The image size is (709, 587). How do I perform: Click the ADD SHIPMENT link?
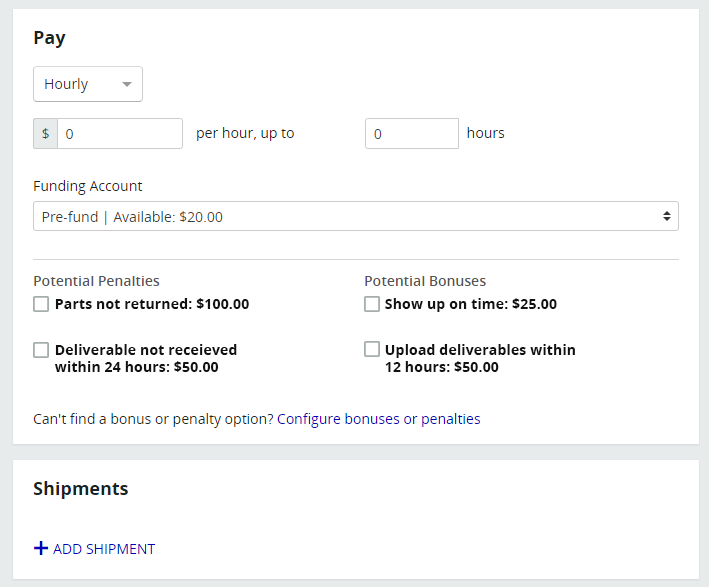pyautogui.click(x=104, y=549)
